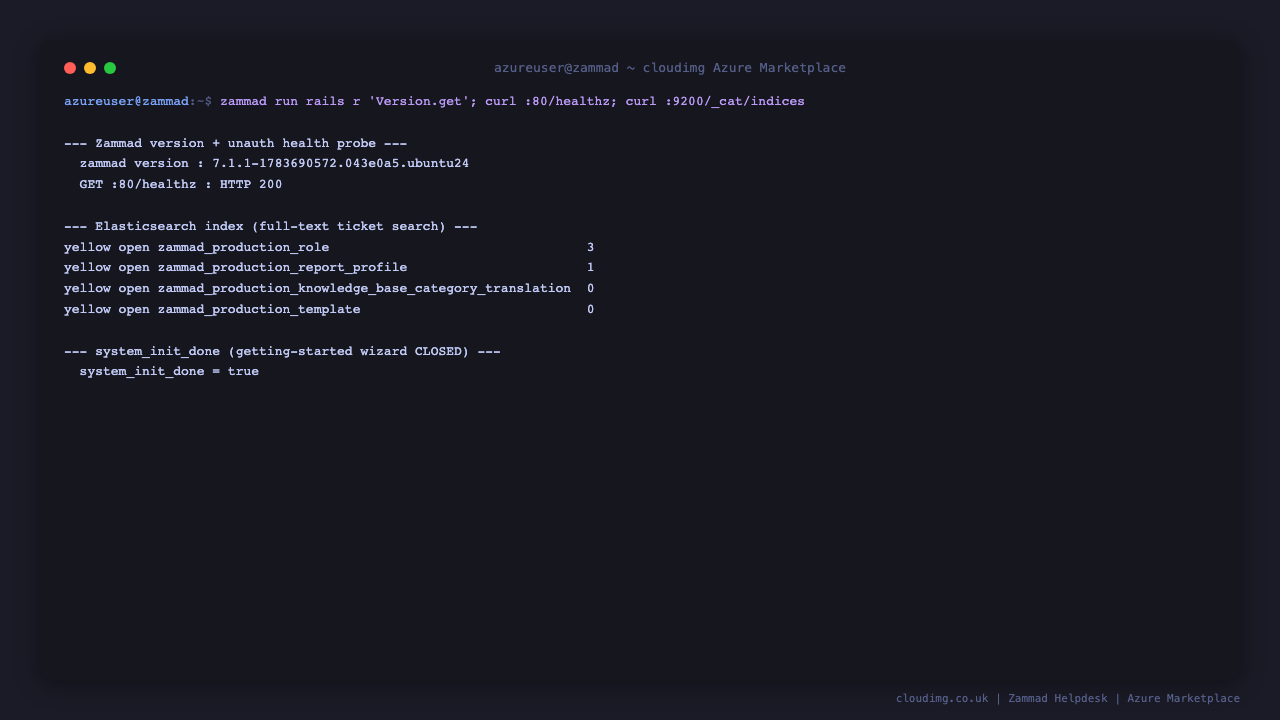Viewport: 1280px width, 720px height.
Task: Click the 'Zammad version + unauth health probe' heading
Action: [236, 143]
